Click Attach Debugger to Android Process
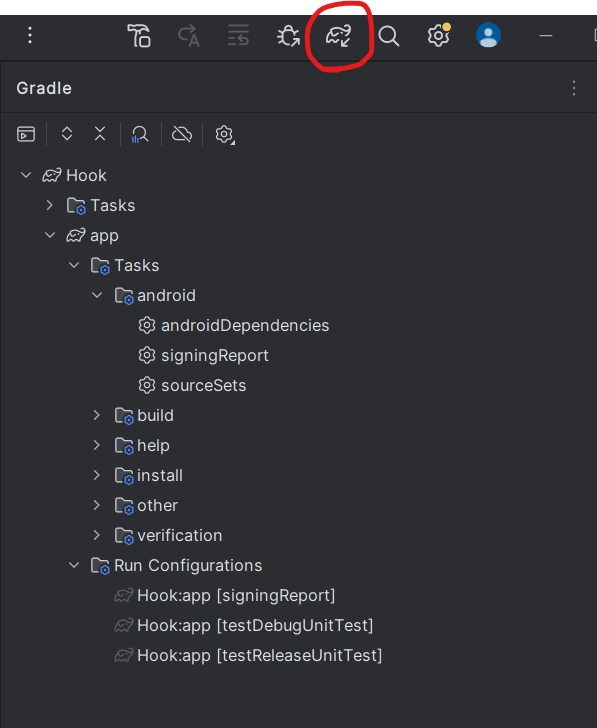 click(288, 36)
